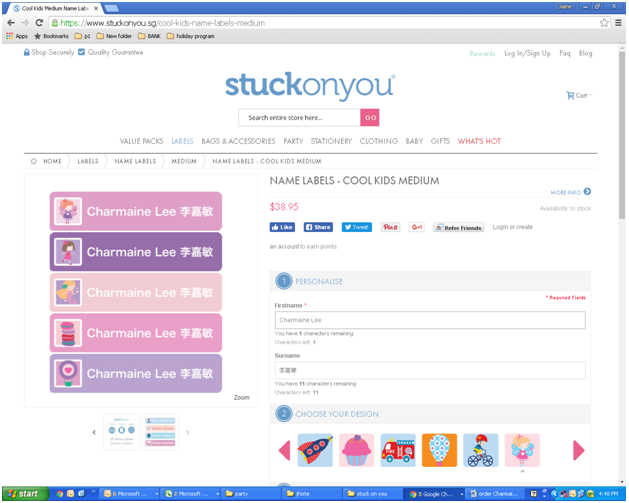Go to LABELS breadcrumb

(88, 161)
